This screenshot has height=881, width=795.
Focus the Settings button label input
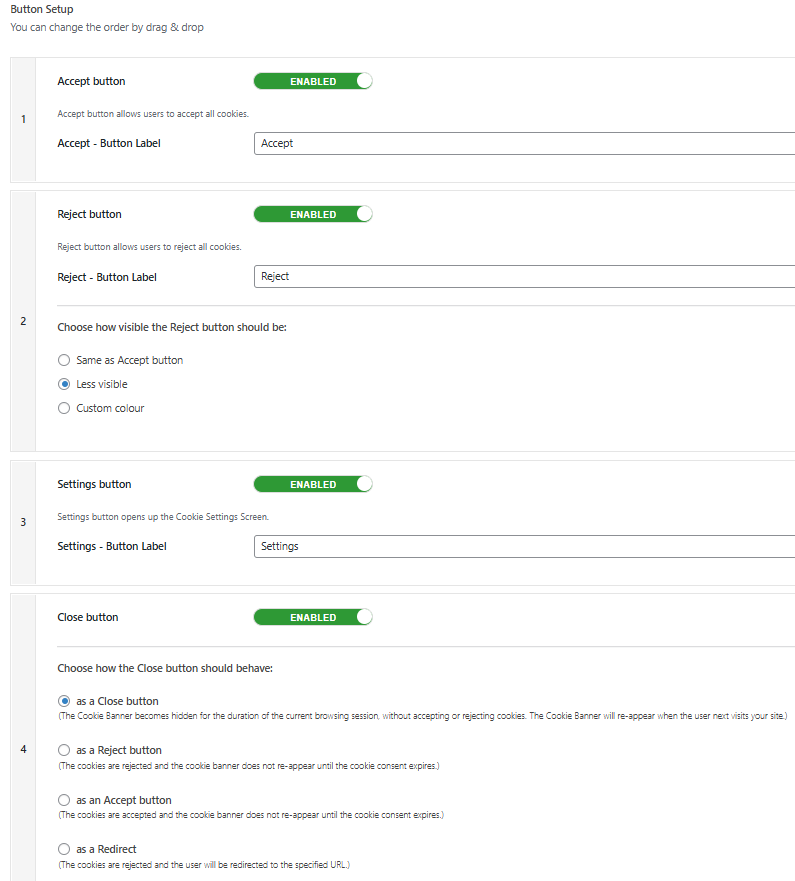(524, 546)
